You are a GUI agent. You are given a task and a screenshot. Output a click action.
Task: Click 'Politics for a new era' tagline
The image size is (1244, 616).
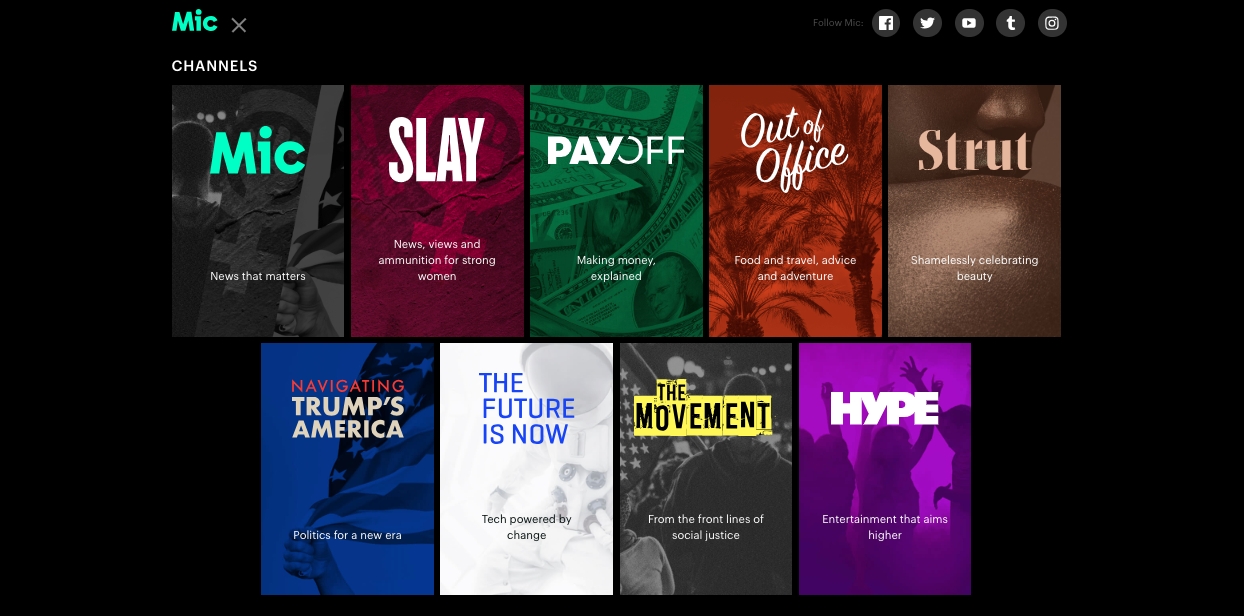click(x=347, y=535)
